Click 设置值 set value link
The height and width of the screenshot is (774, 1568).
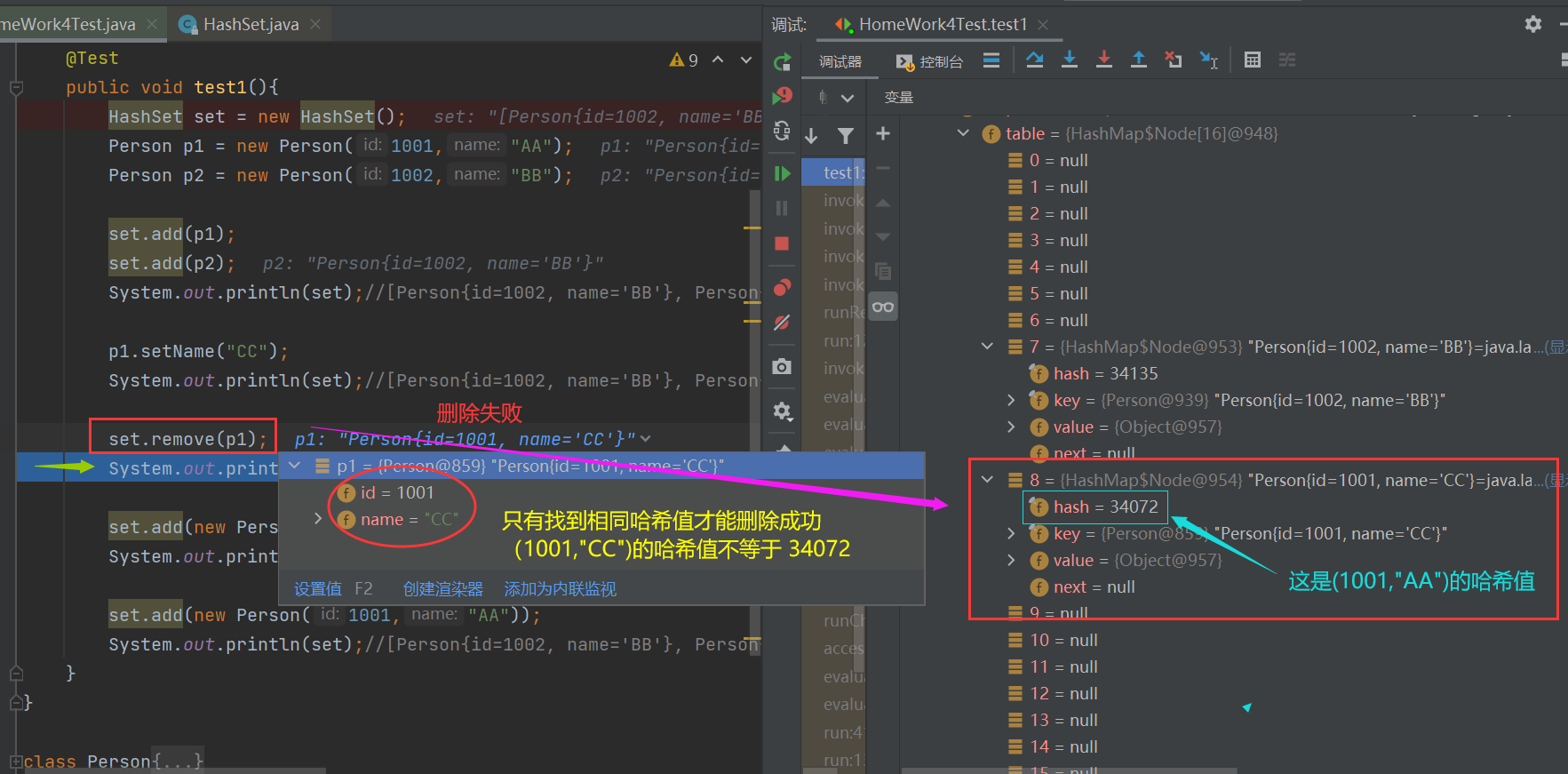tap(318, 589)
